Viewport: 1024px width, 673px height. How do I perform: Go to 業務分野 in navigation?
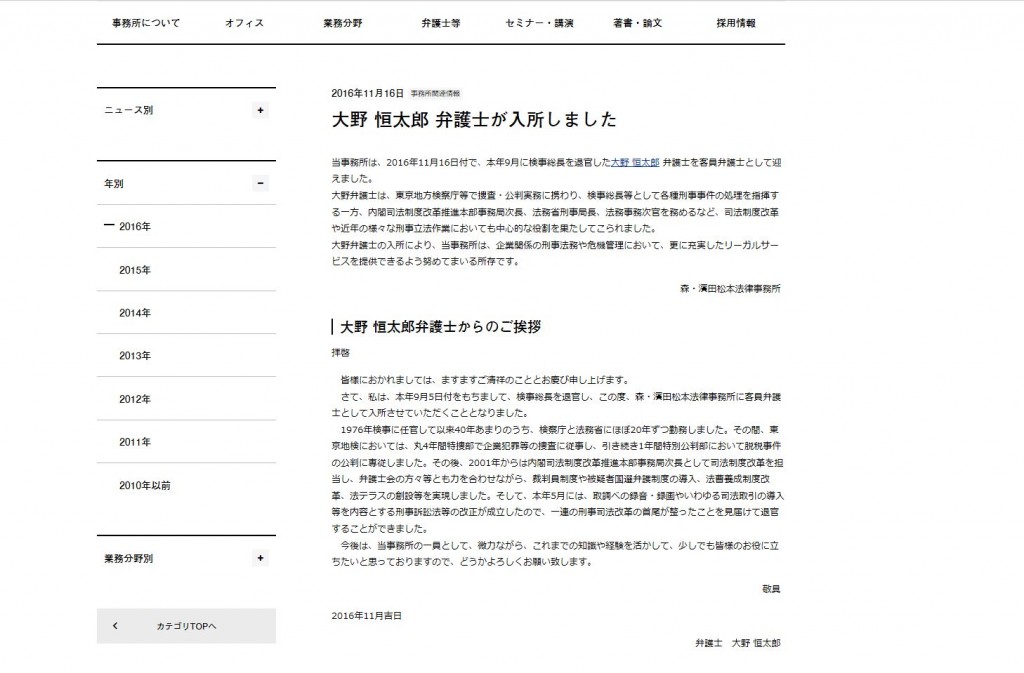[x=343, y=23]
